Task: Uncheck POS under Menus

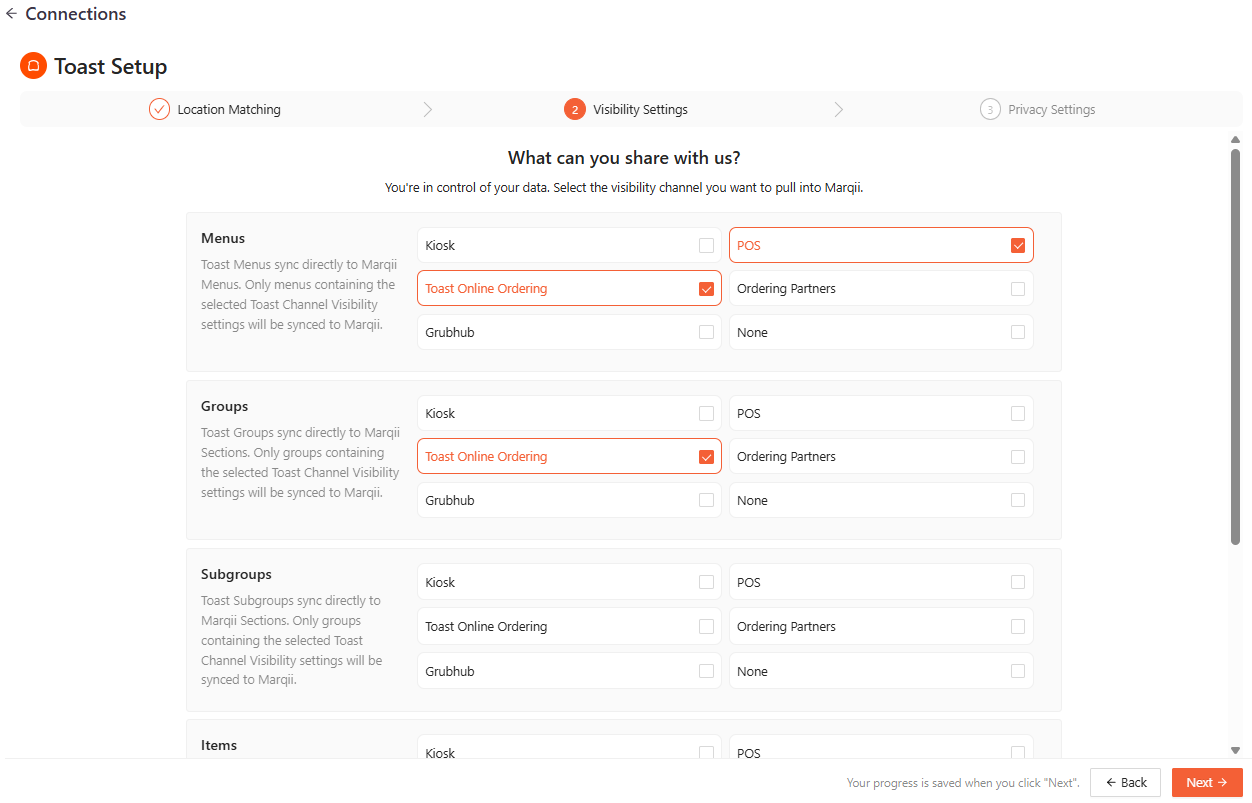Action: pyautogui.click(x=1017, y=245)
